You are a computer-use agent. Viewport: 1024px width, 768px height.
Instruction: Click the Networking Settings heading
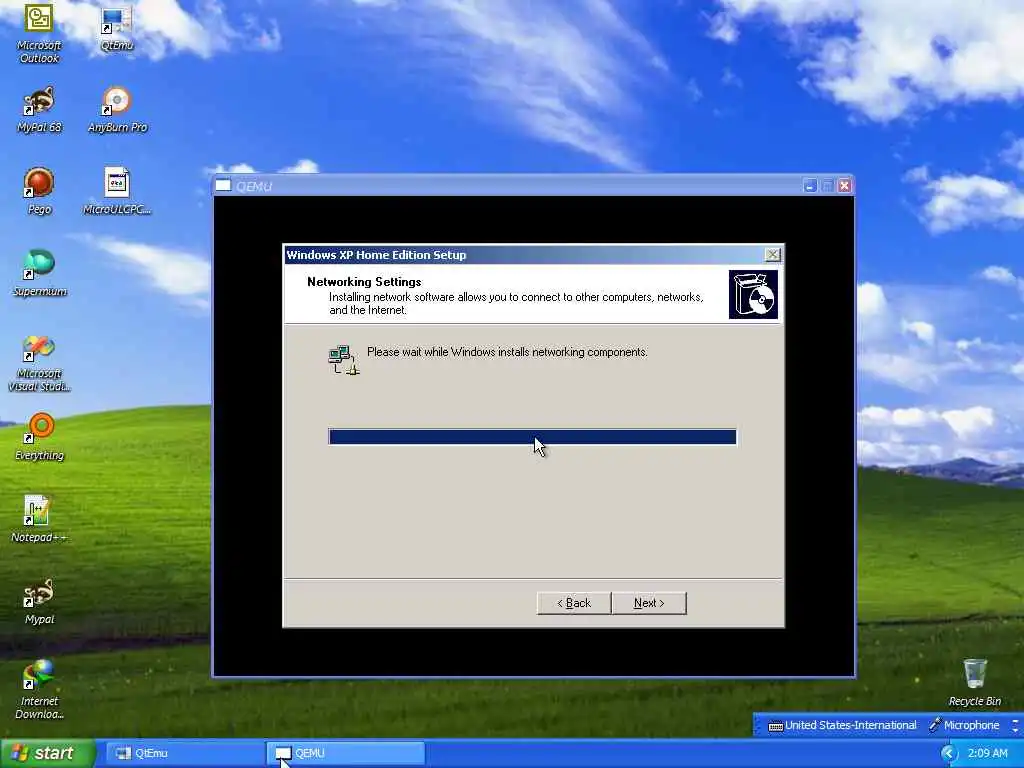(x=364, y=282)
